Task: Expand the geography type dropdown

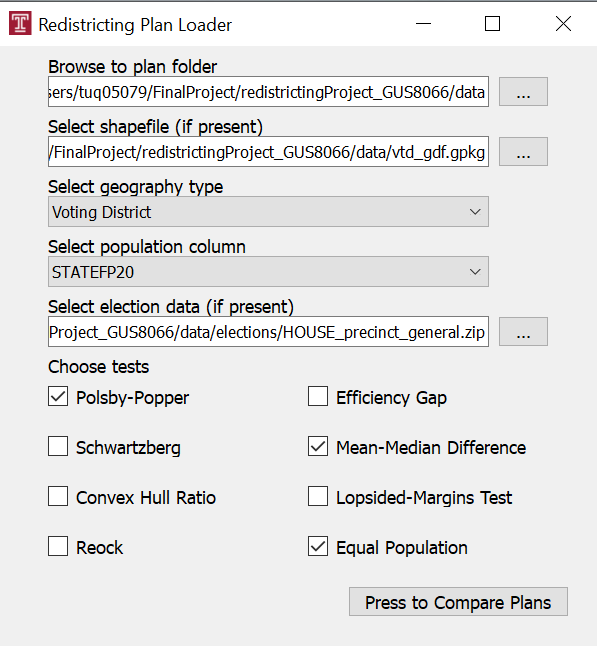Action: click(x=268, y=212)
